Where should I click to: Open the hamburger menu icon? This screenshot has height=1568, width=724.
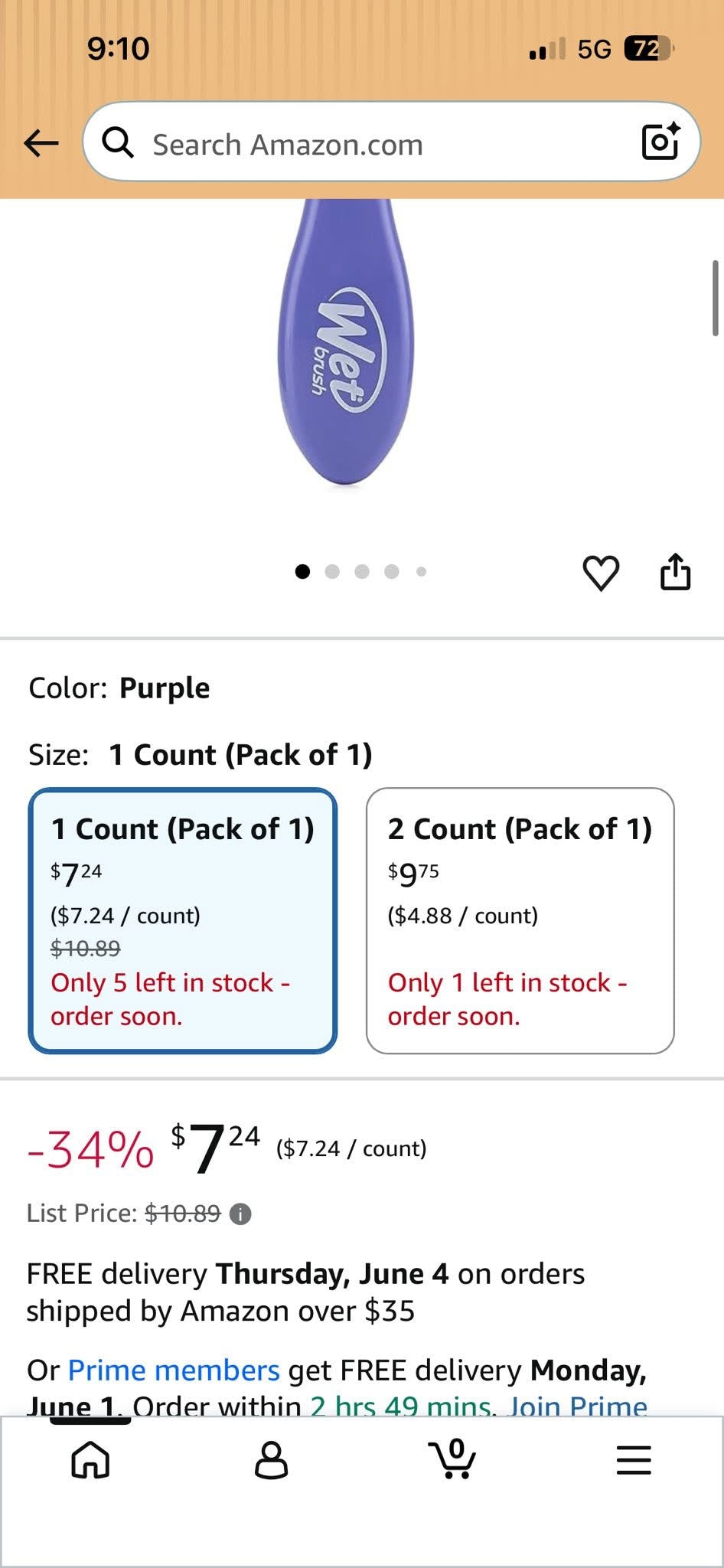click(634, 1460)
